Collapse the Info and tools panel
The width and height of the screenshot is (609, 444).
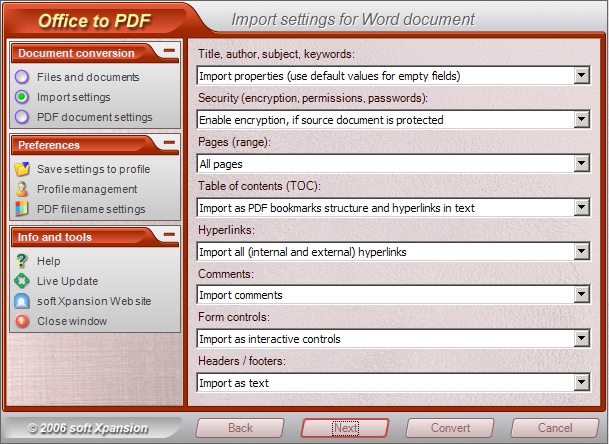tap(169, 236)
